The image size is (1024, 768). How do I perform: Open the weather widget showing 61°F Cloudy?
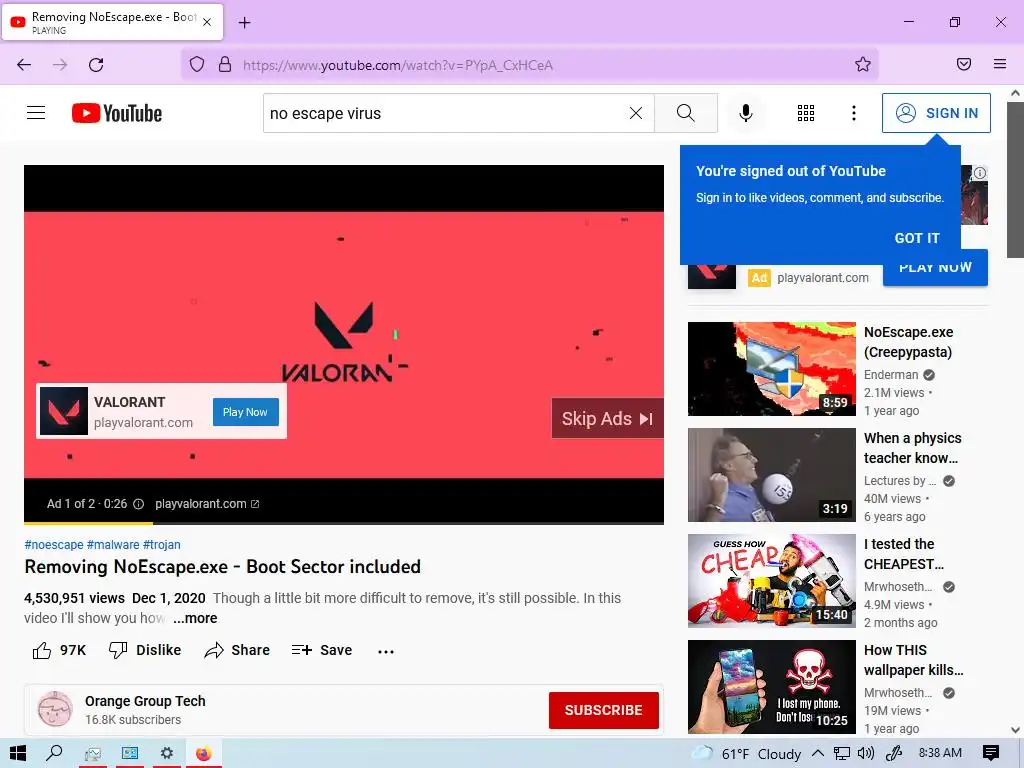pos(746,754)
